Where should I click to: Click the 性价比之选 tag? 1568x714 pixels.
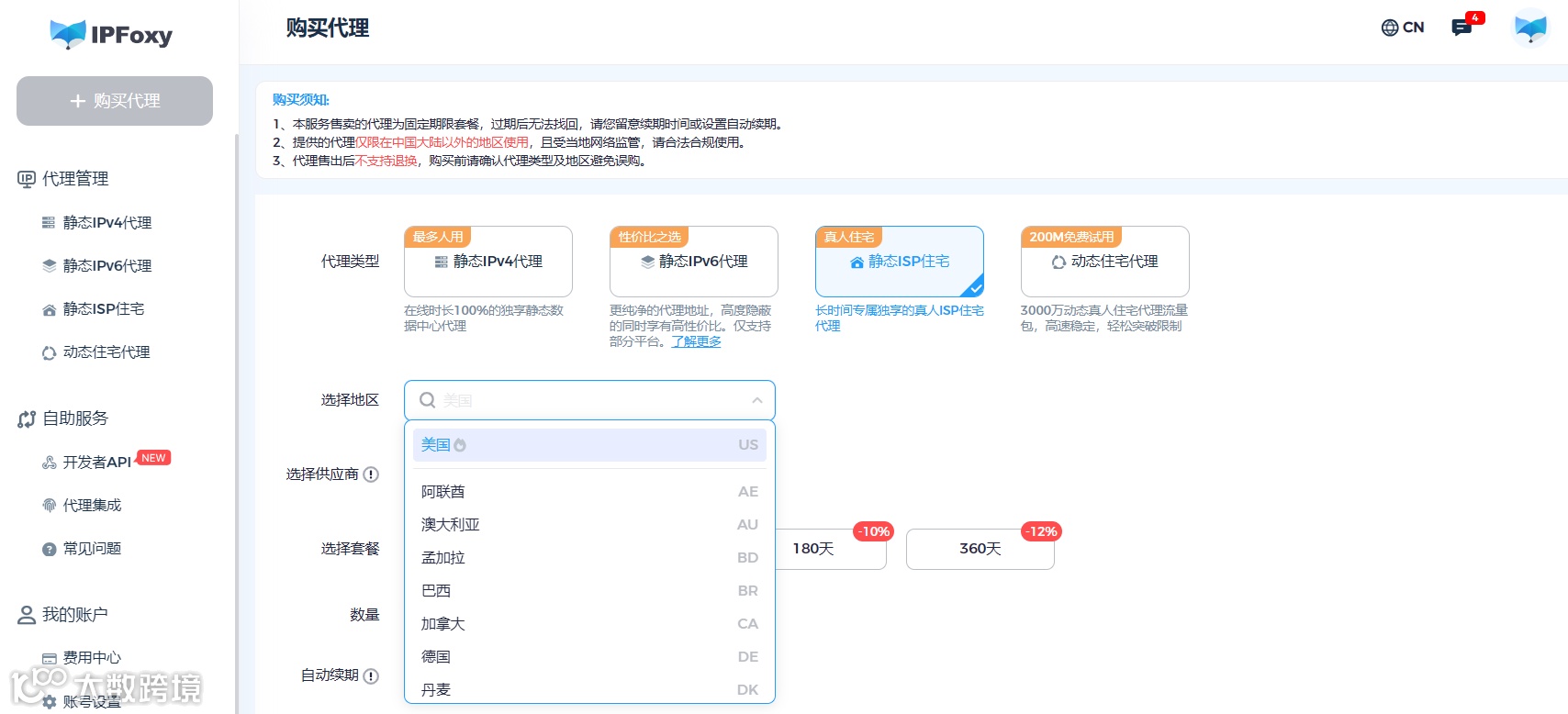[650, 237]
